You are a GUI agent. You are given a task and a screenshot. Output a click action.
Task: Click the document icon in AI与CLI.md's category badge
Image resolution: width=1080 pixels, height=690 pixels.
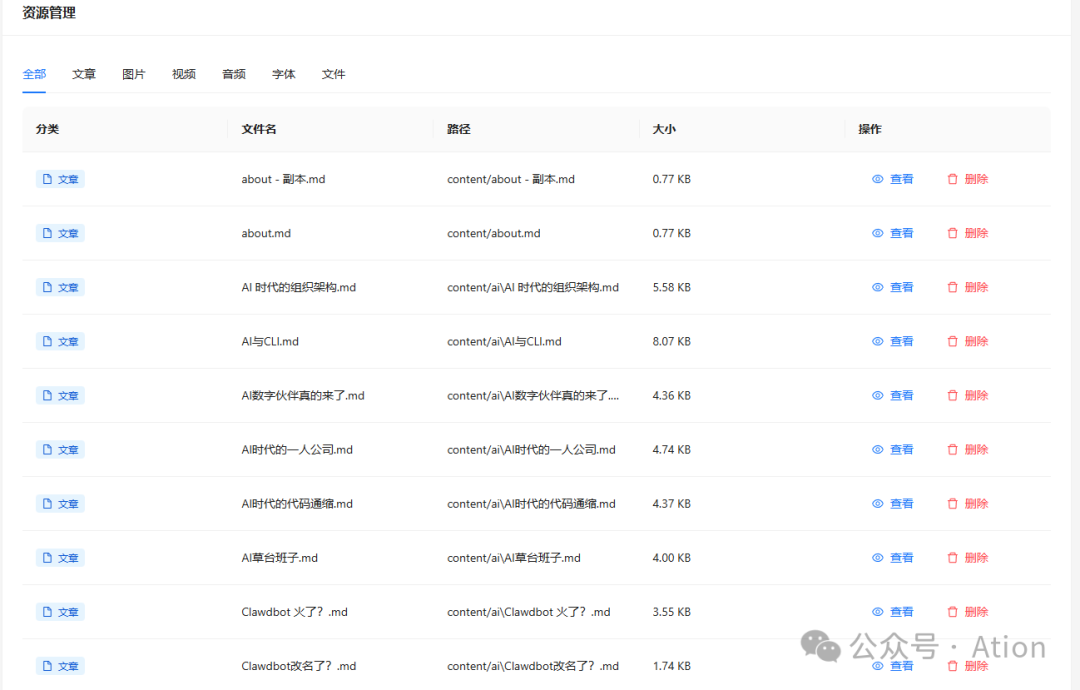click(x=47, y=341)
